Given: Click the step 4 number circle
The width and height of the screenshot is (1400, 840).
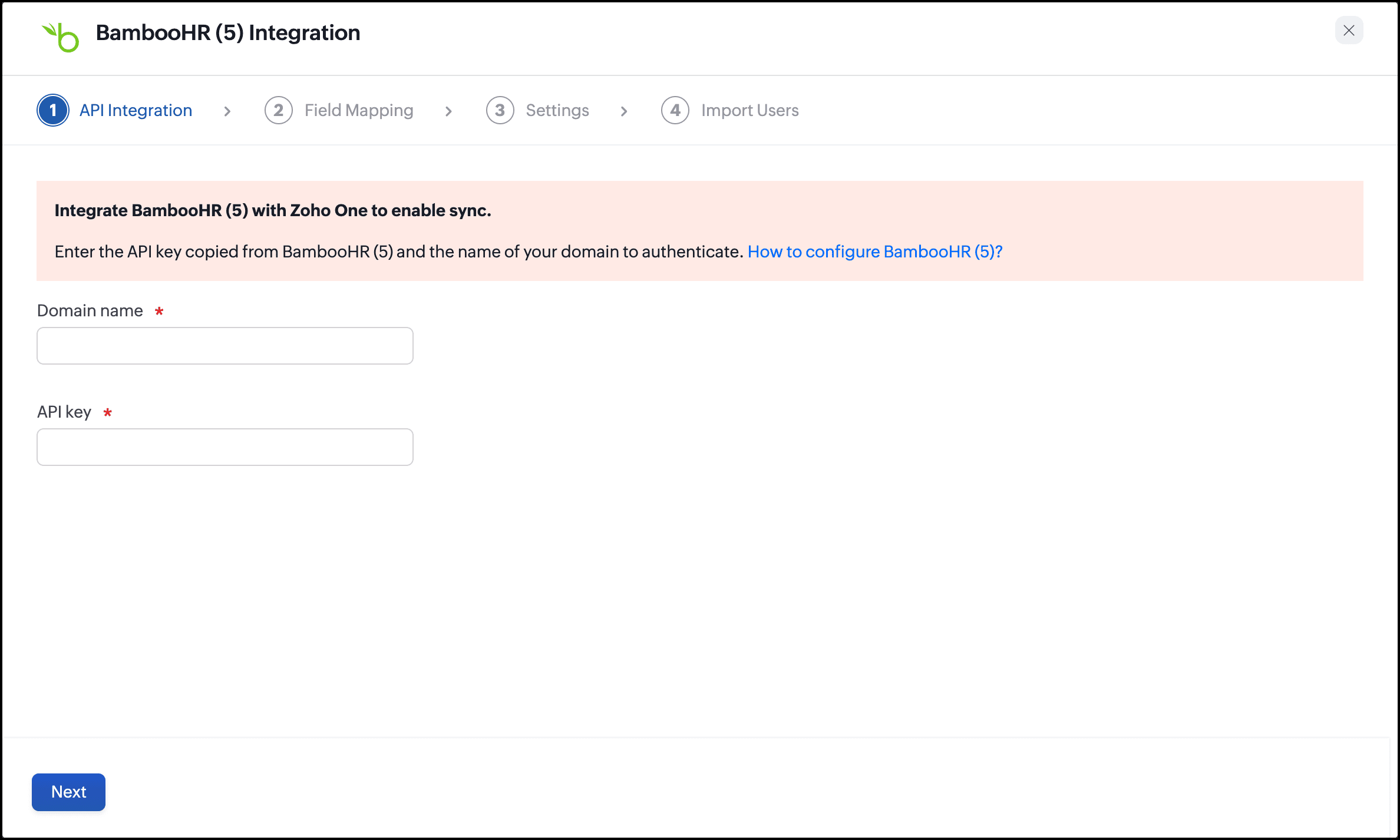Looking at the screenshot, I should [675, 110].
